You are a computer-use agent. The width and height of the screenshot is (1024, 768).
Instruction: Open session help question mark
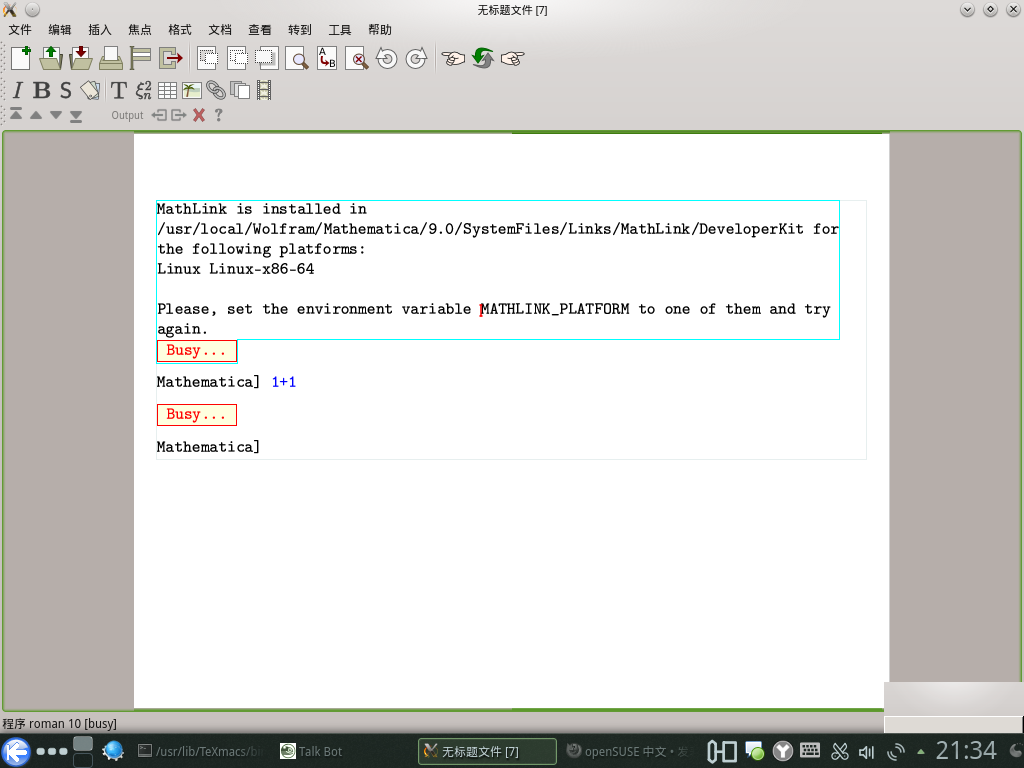point(219,115)
